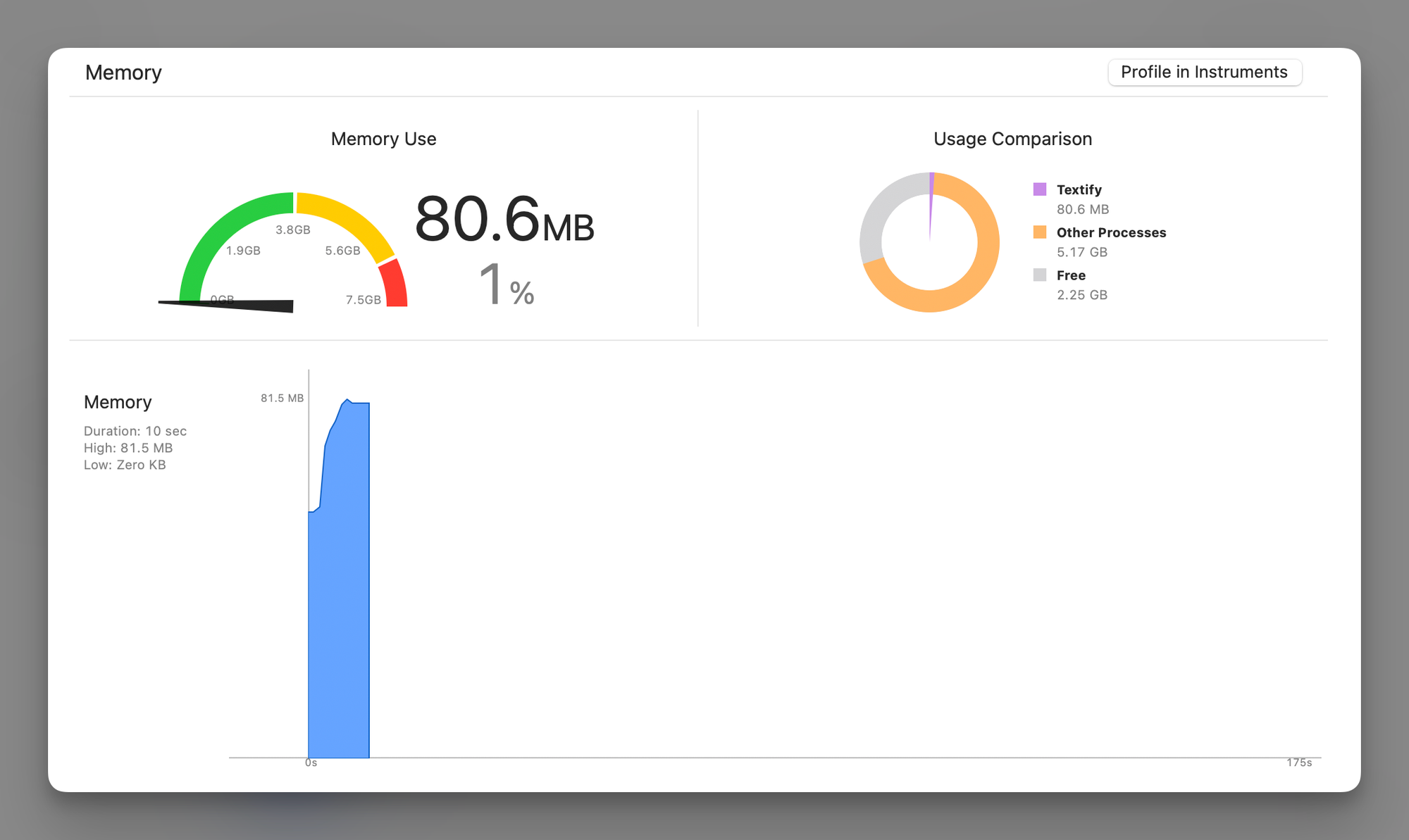The width and height of the screenshot is (1409, 840).
Task: Click the orange Other Processes swatch
Action: pyautogui.click(x=1039, y=232)
